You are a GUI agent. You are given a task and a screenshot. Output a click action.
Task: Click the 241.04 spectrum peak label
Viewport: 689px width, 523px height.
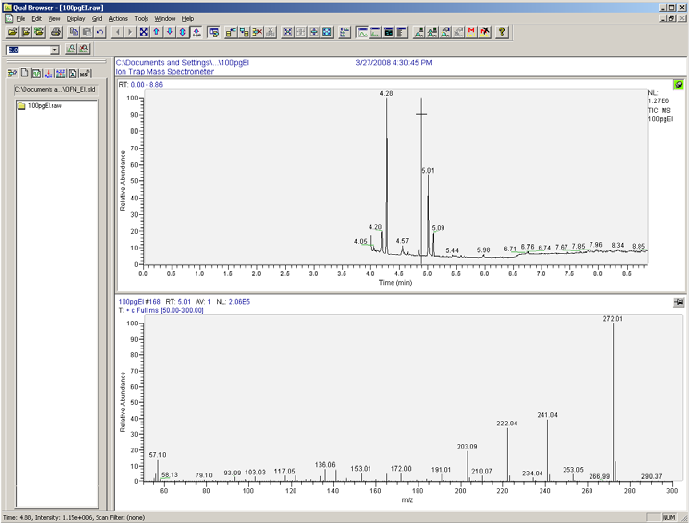click(x=548, y=415)
